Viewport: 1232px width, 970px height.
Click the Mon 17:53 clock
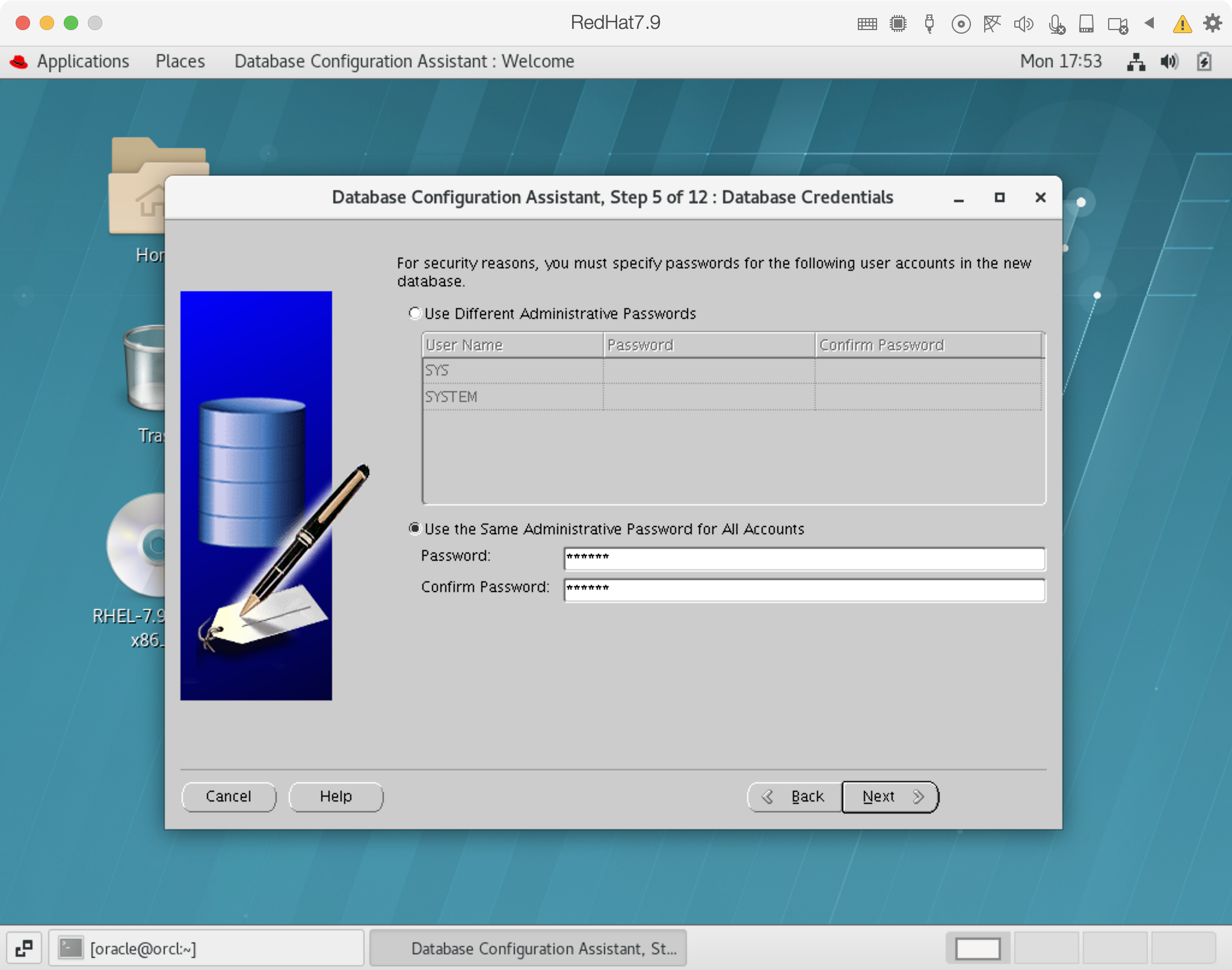click(x=1061, y=61)
